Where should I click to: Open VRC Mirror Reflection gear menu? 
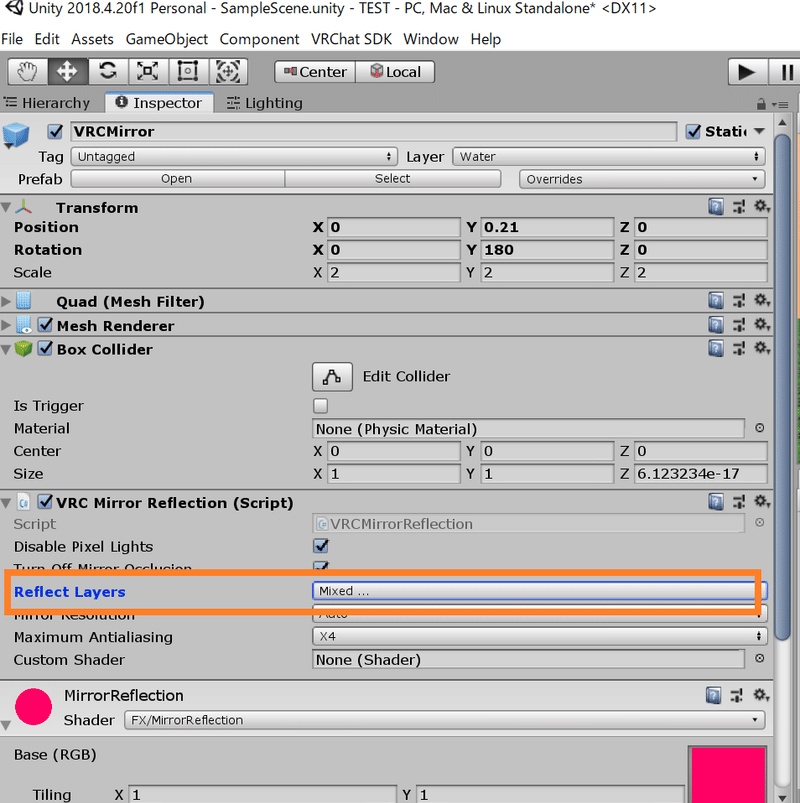click(762, 501)
